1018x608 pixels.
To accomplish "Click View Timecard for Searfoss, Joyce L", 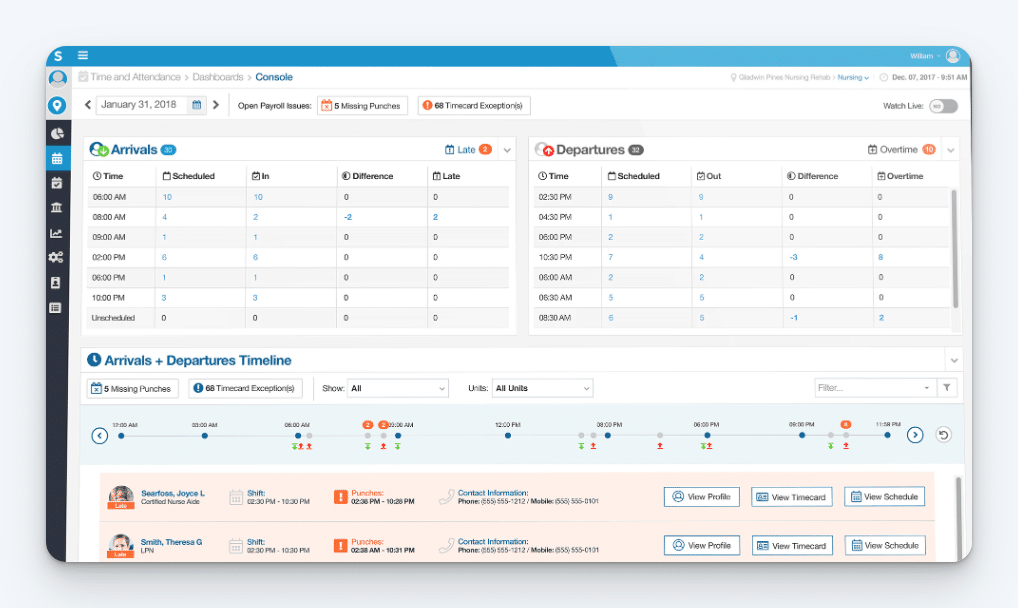I will [791, 497].
